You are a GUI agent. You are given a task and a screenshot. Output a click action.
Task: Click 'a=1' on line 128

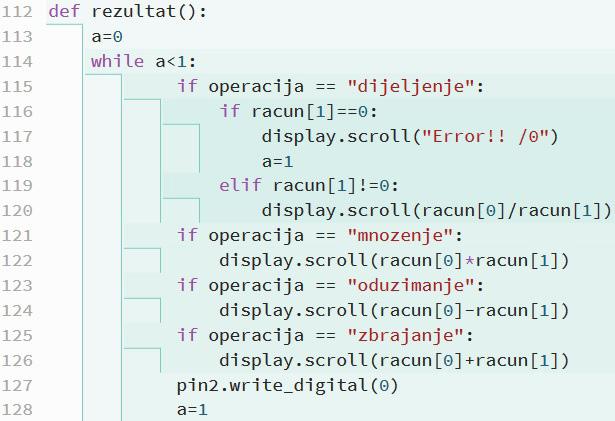192,410
